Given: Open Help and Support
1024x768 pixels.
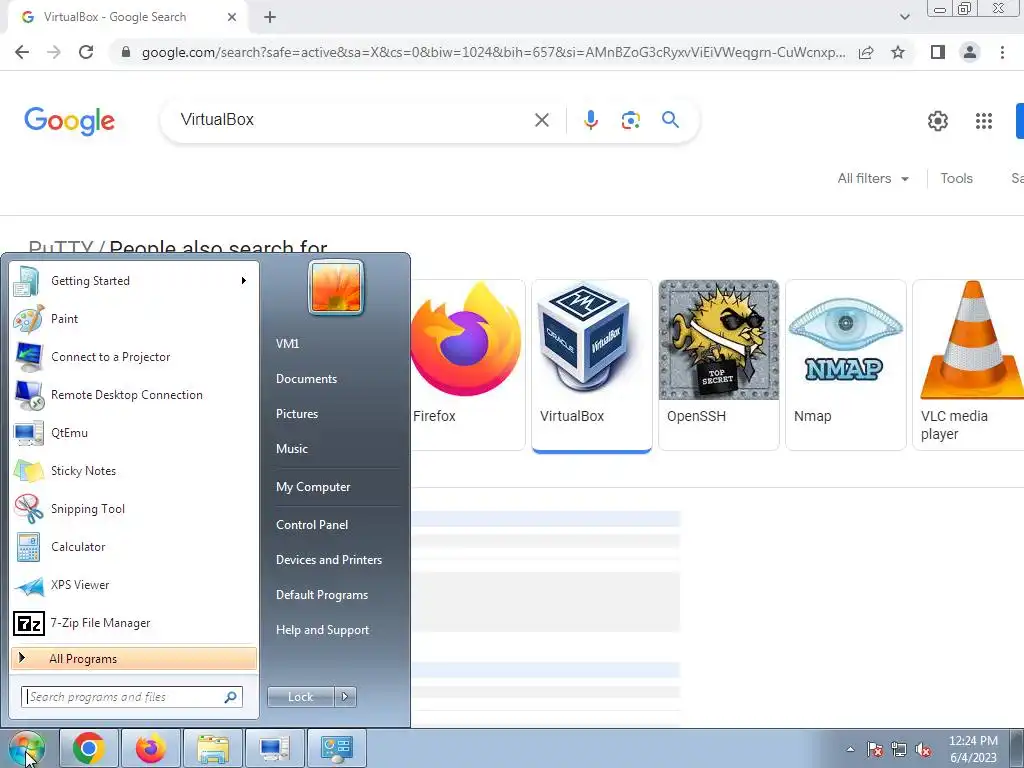Looking at the screenshot, I should 322,630.
